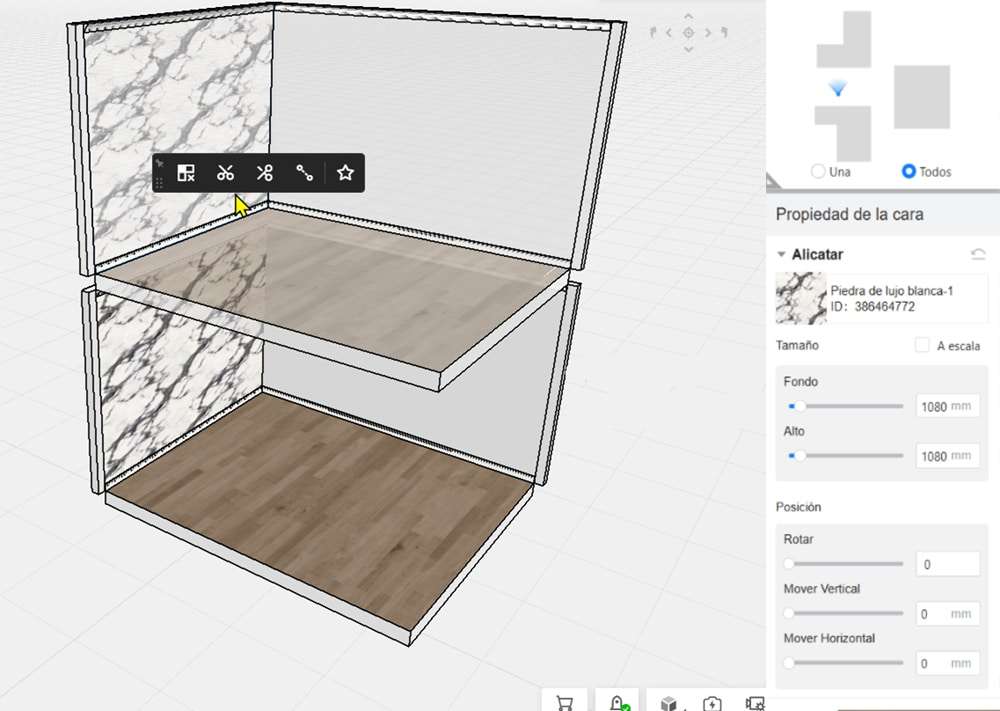The image size is (1000, 711).
Task: Click the center target icon in view navigator
Action: (688, 33)
